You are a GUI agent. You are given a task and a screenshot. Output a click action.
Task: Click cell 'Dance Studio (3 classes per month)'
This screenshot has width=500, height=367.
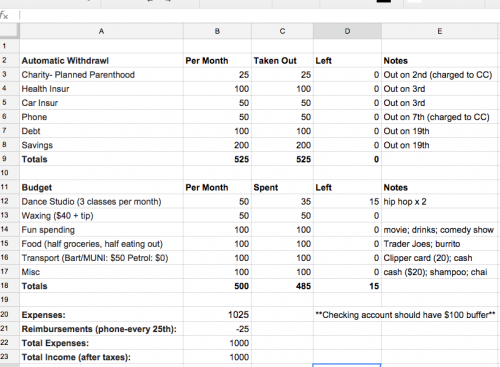click(x=101, y=202)
